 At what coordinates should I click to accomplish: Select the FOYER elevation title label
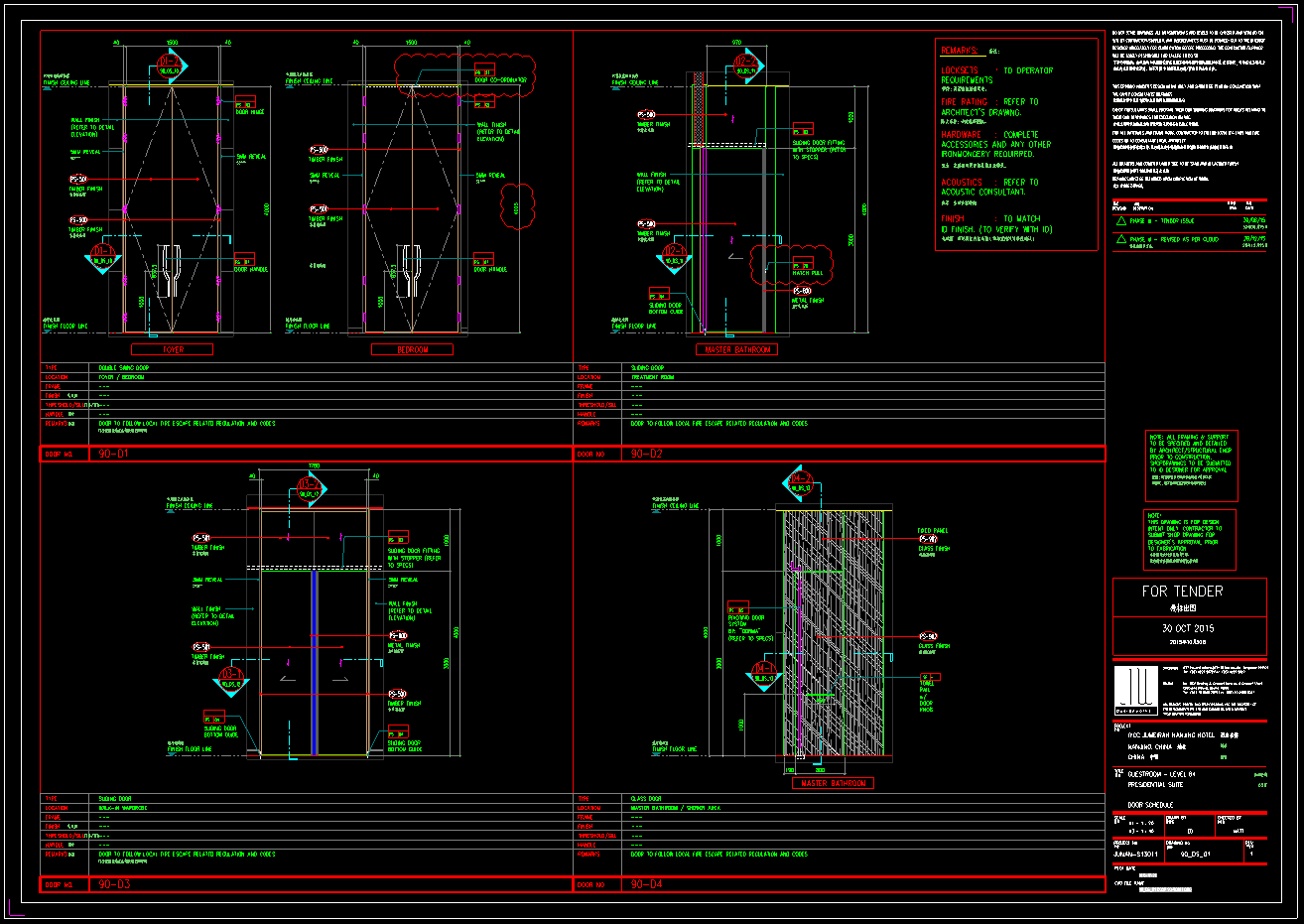tap(173, 349)
